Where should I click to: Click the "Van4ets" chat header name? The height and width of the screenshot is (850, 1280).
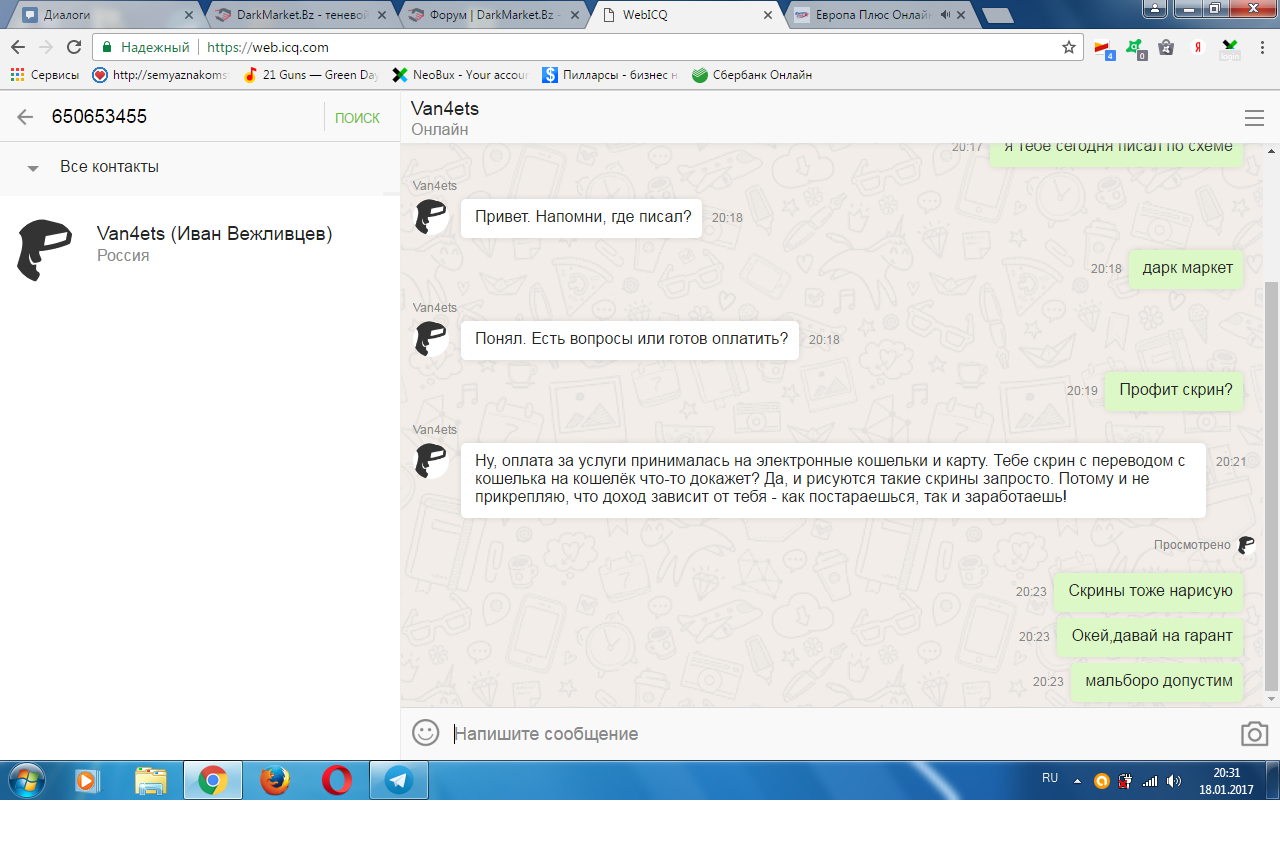point(445,108)
